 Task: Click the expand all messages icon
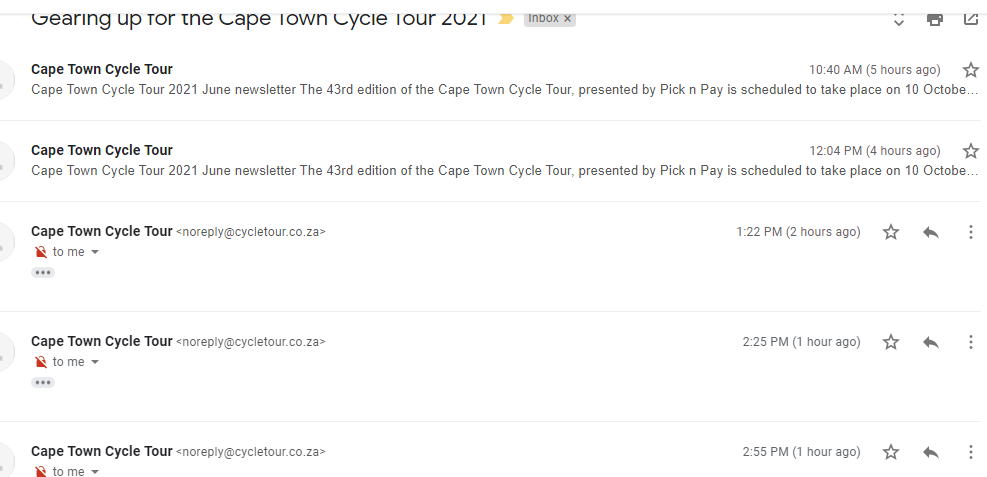tap(898, 18)
